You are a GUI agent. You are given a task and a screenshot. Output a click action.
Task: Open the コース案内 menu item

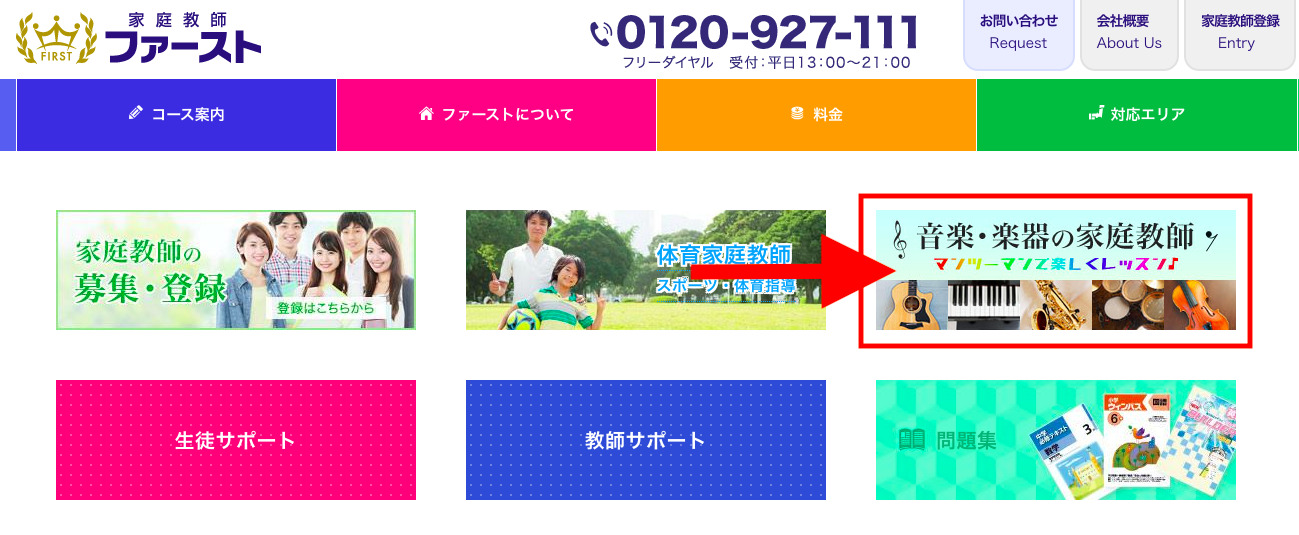click(176, 114)
